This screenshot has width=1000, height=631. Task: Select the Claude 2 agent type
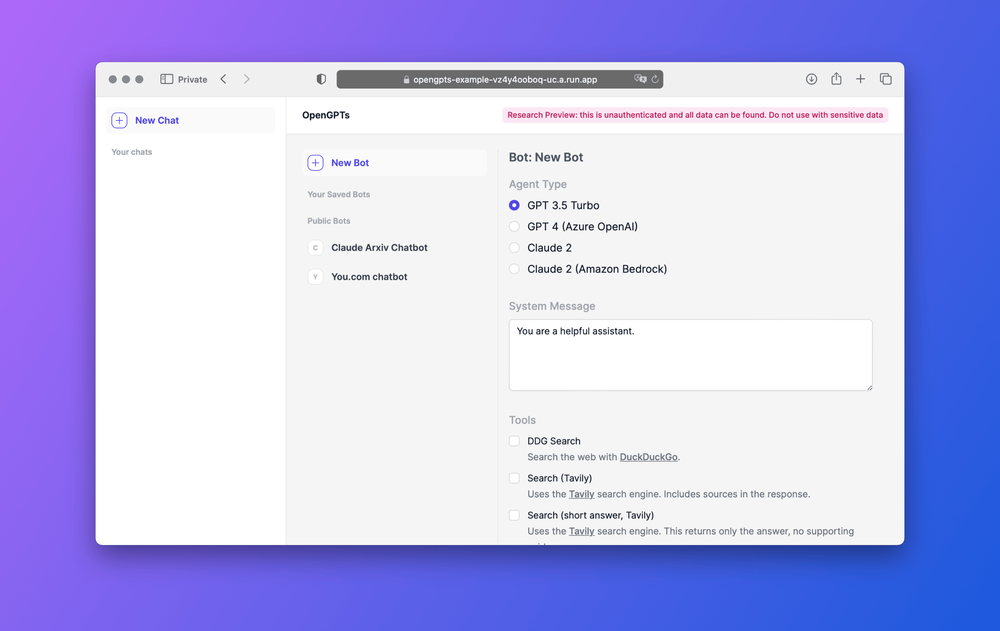pos(514,248)
